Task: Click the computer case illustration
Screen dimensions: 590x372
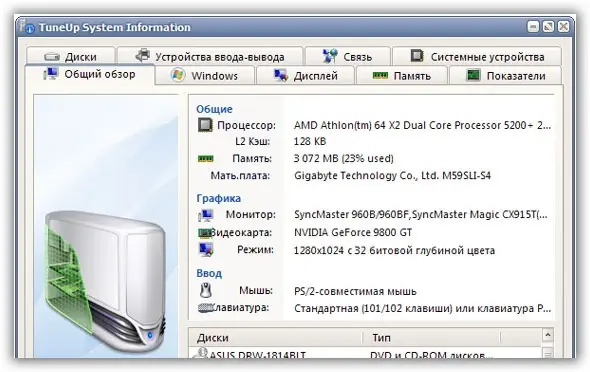Action: click(x=105, y=280)
